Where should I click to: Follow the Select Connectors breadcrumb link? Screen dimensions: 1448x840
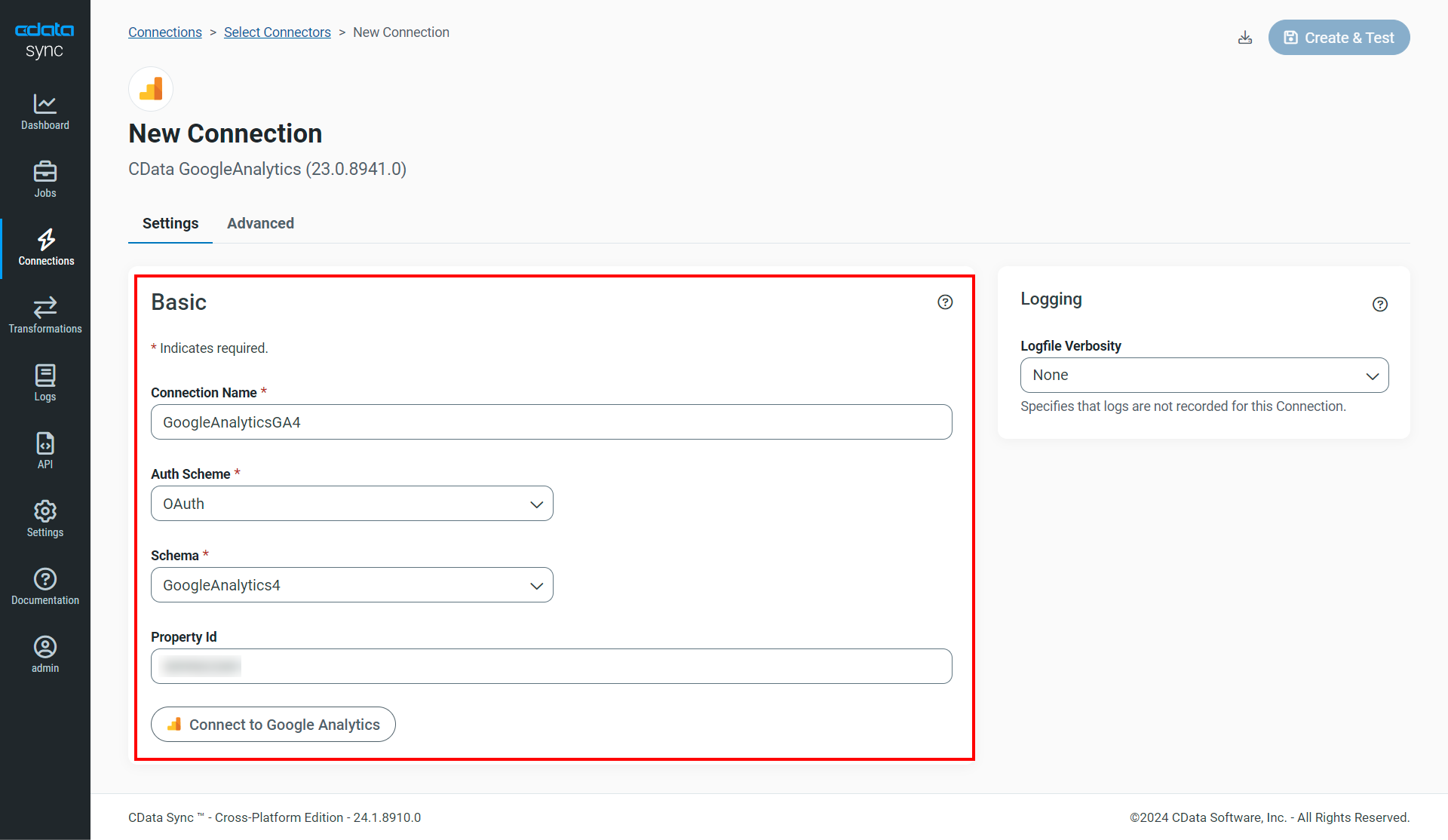click(278, 32)
